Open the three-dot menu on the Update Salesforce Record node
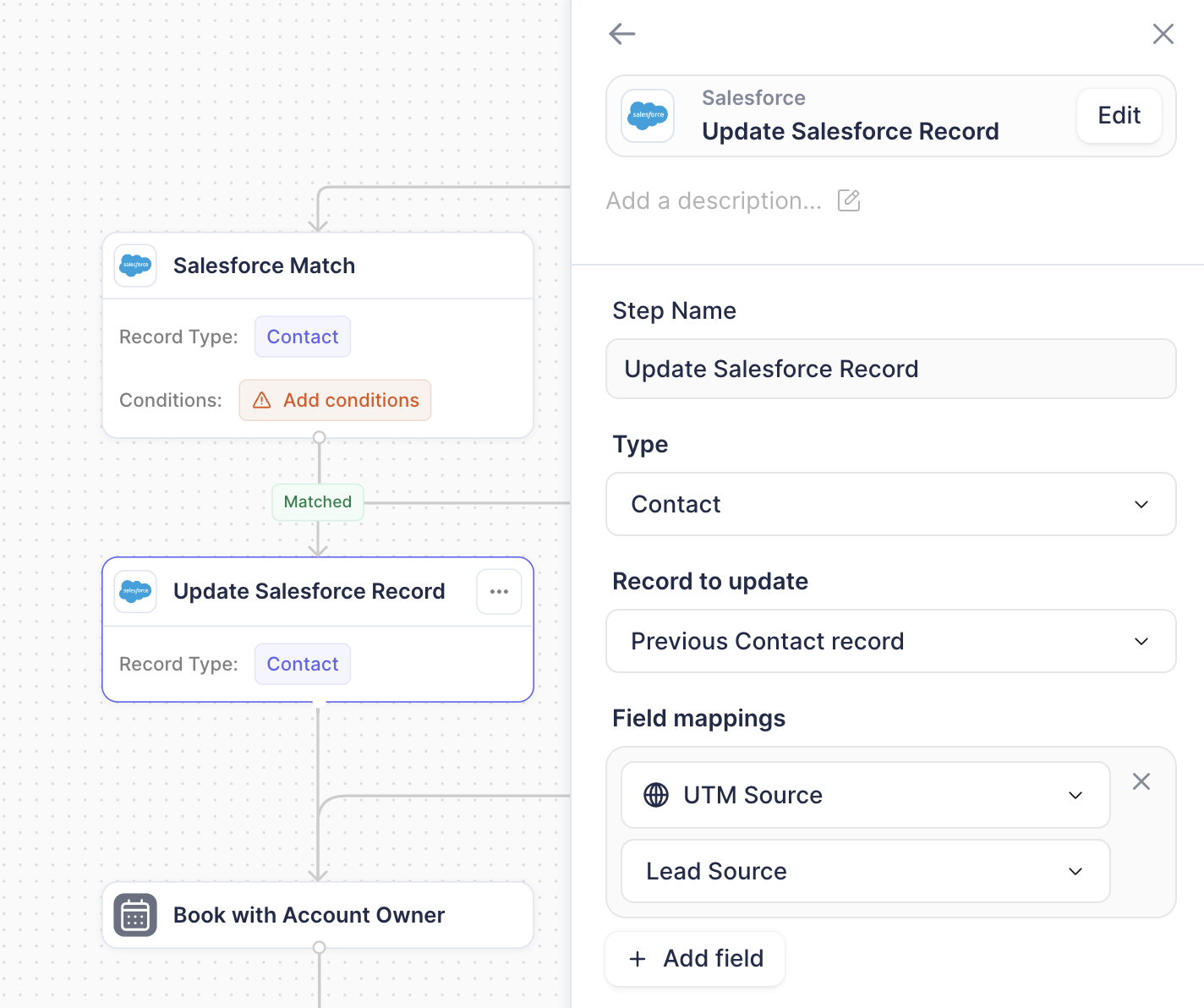The width and height of the screenshot is (1204, 1008). [499, 591]
